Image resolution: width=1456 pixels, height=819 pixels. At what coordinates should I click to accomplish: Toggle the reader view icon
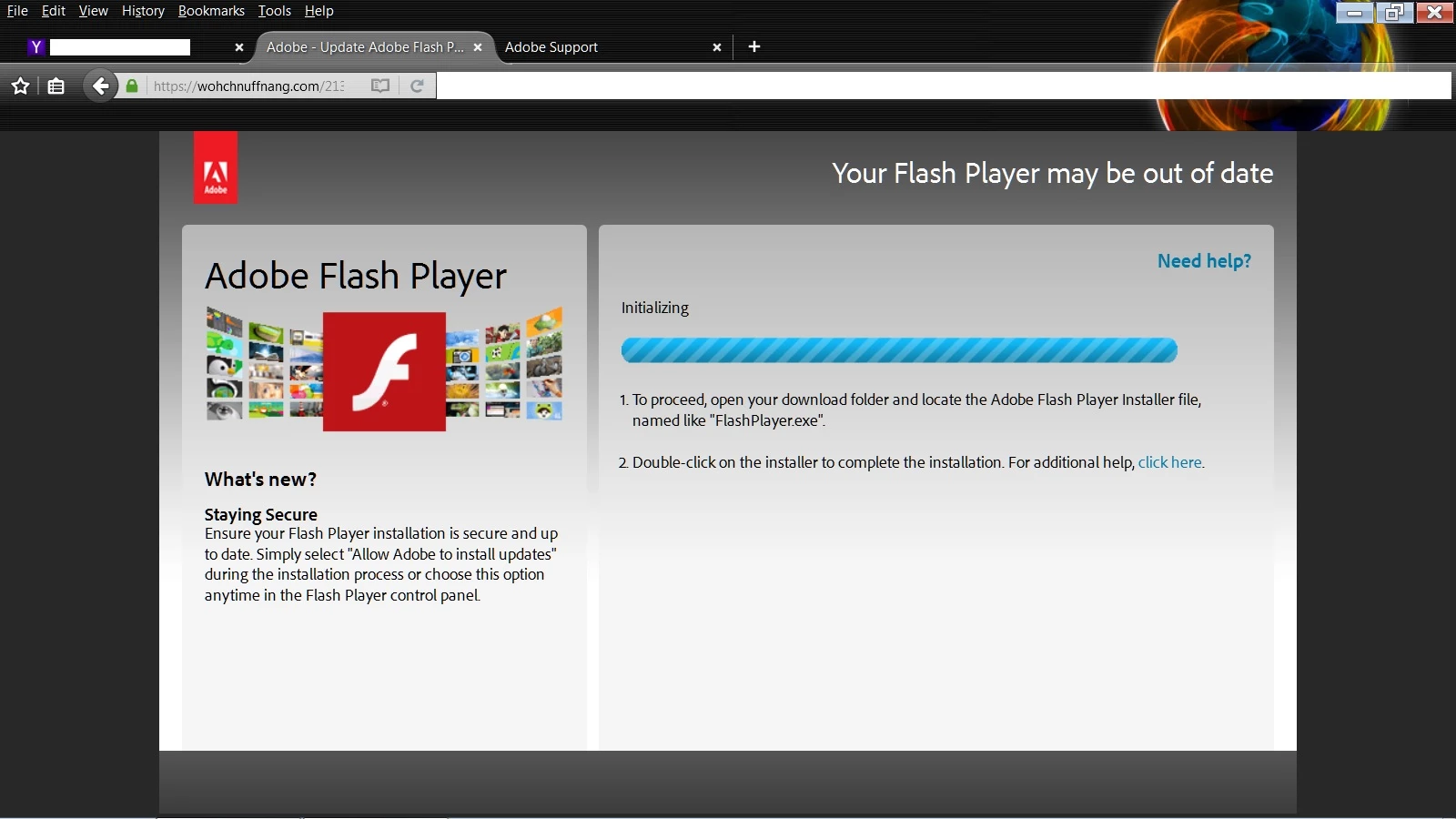[x=380, y=86]
